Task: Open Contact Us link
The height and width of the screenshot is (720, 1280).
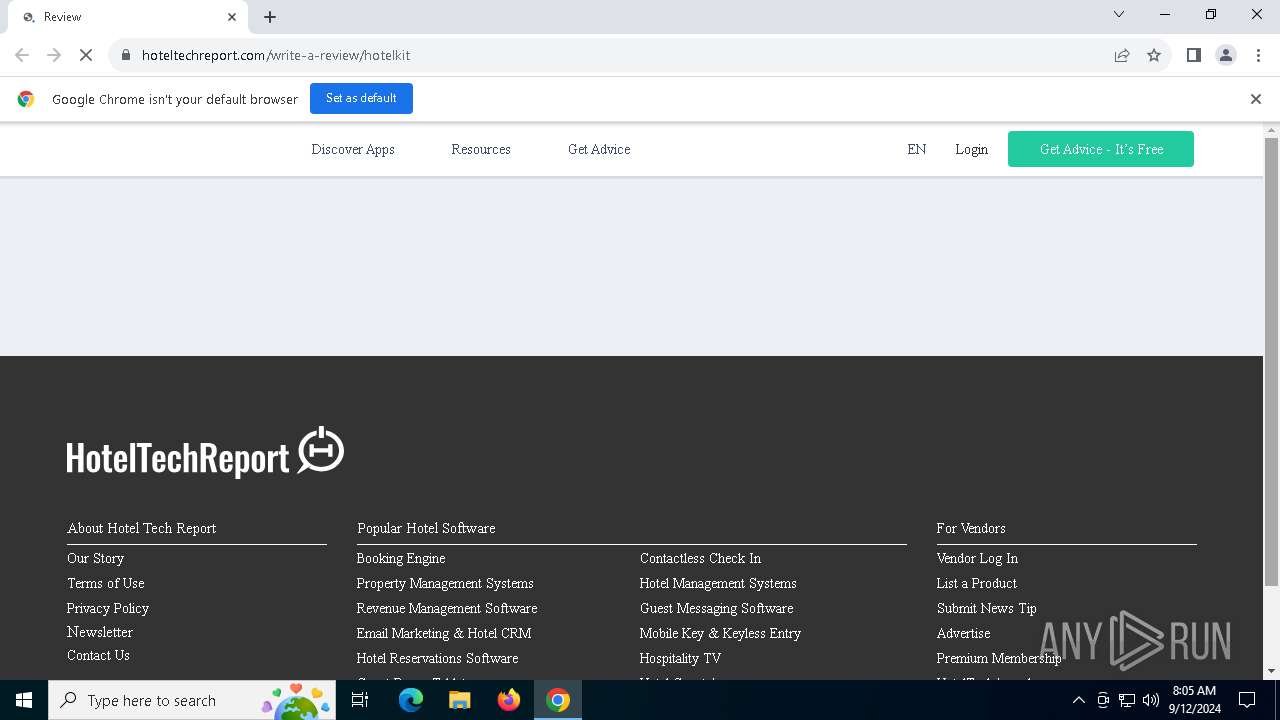Action: click(98, 655)
